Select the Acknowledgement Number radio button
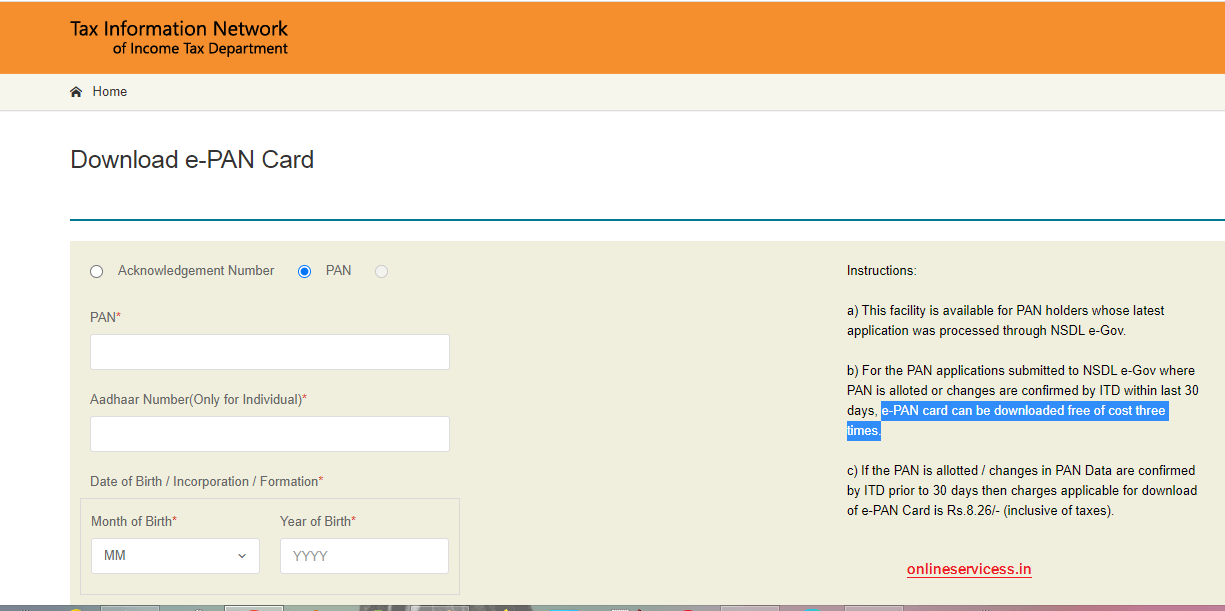 click(x=96, y=271)
